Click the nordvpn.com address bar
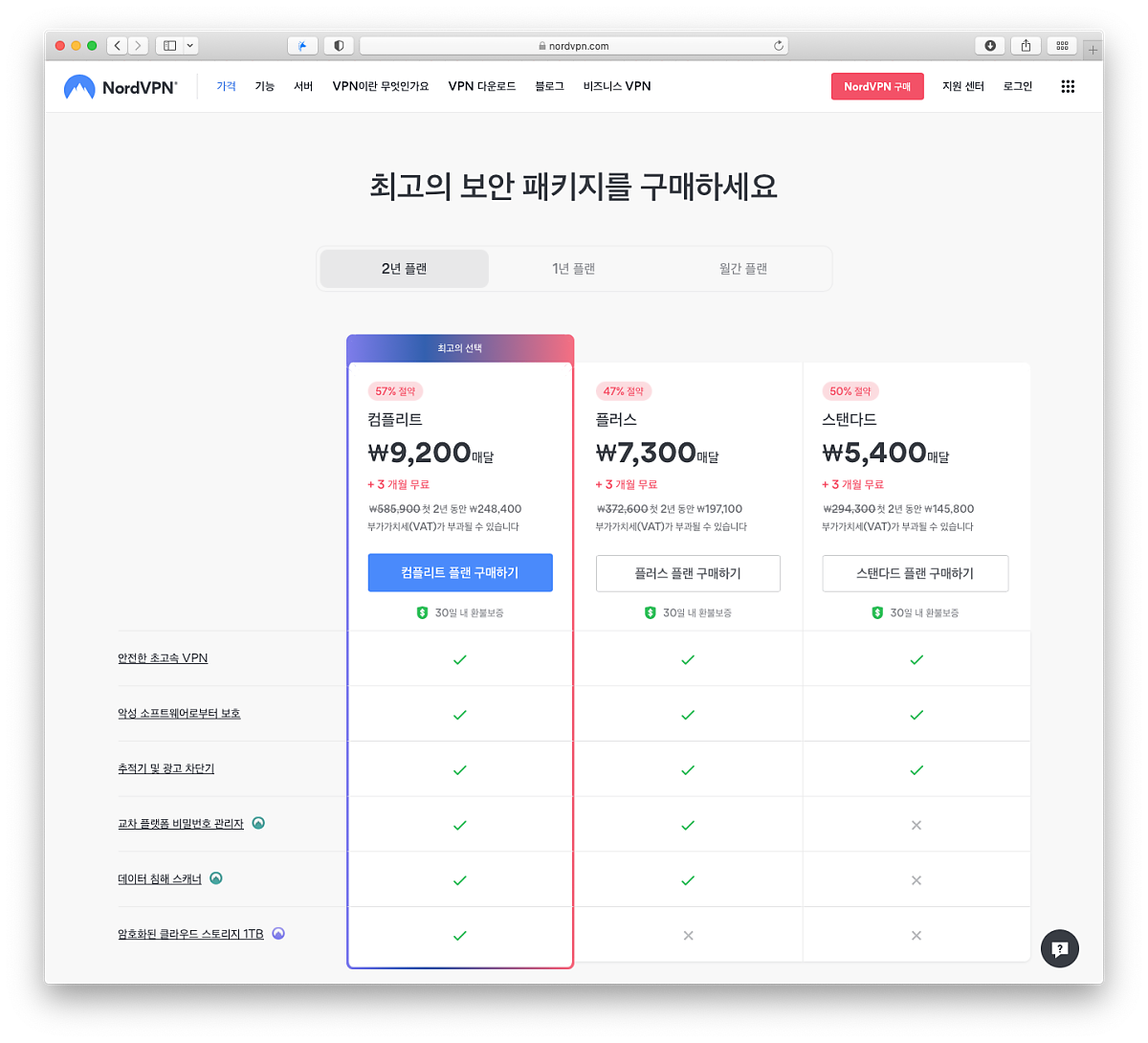This screenshot has width=1148, height=1043. 574,45
